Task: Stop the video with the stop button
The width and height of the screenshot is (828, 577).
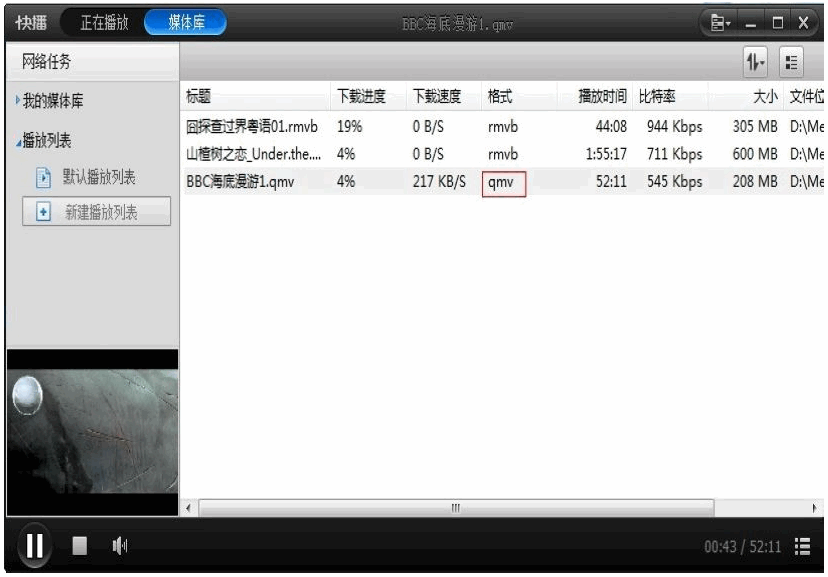Action: tap(80, 546)
